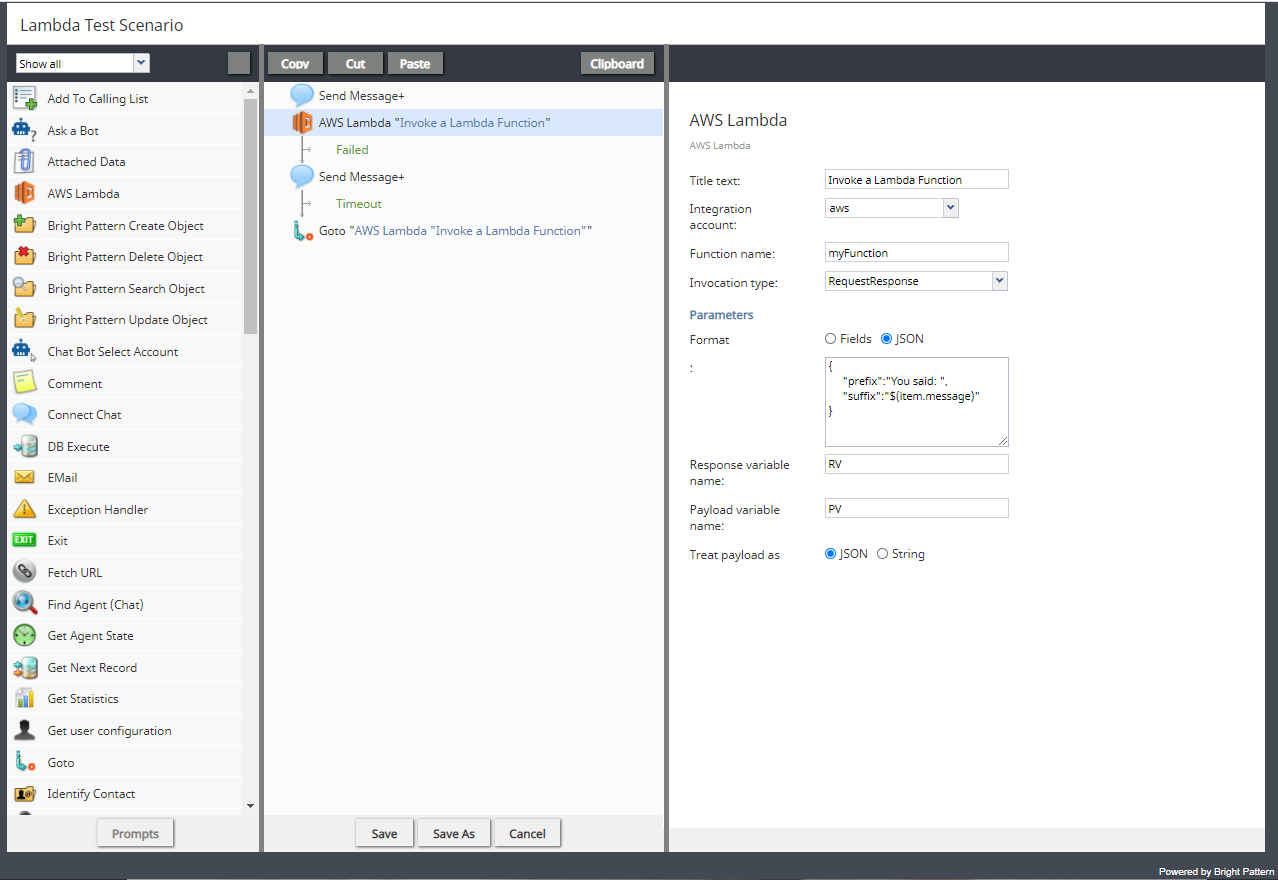Click the Parameters section heading

click(721, 314)
